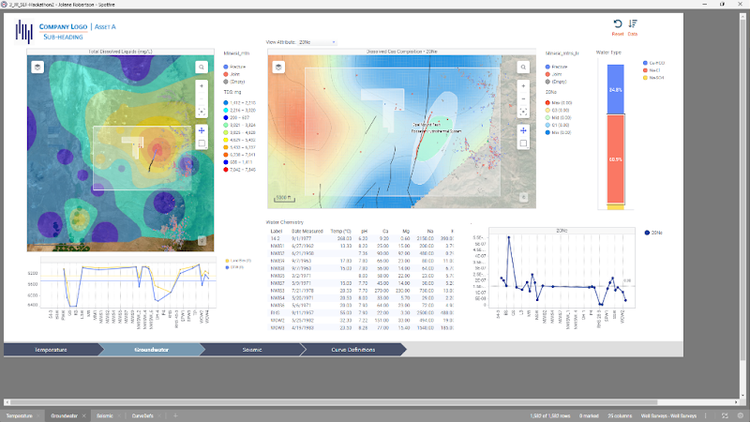
Task: Open layers control on Total Dissolved Liquids map
Action: pos(38,67)
